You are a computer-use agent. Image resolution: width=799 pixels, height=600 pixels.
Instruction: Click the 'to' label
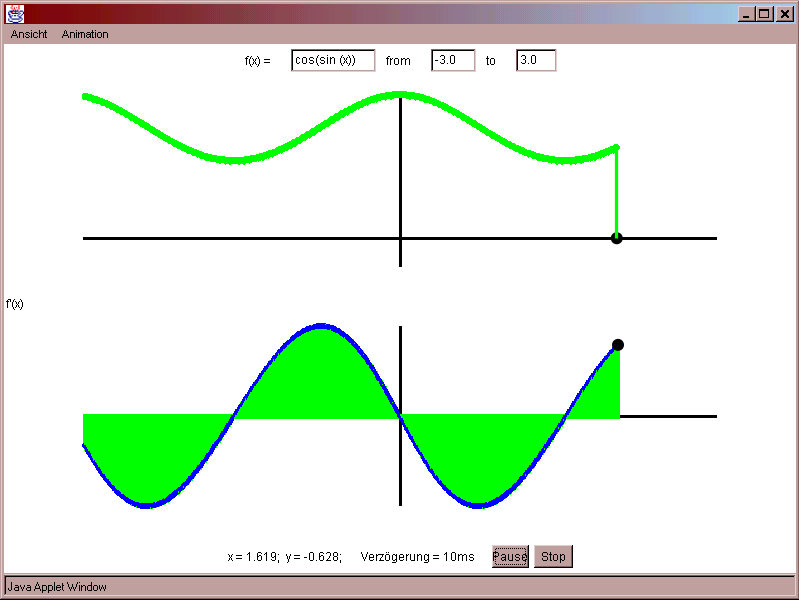pyautogui.click(x=490, y=61)
